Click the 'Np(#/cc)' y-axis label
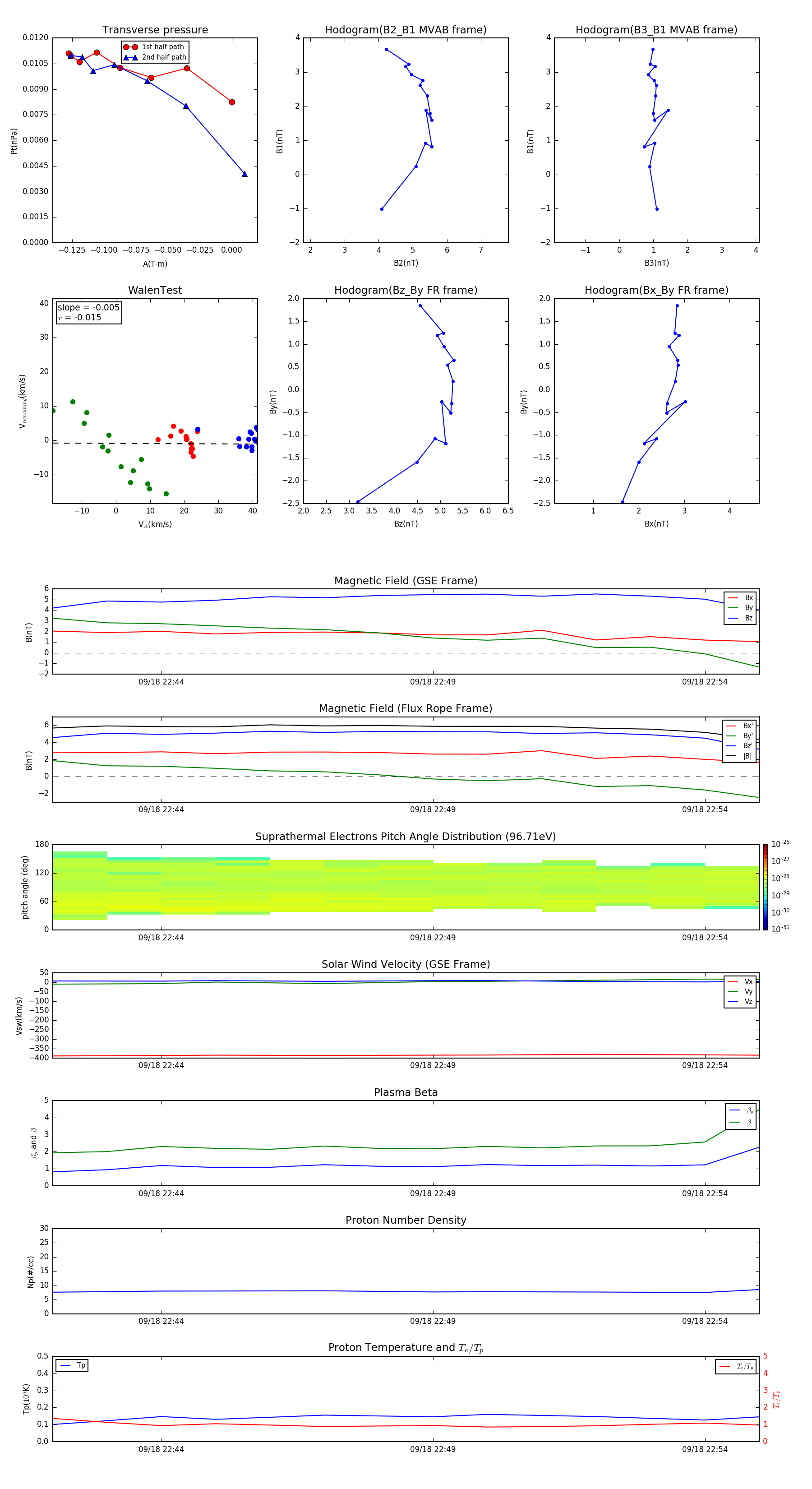The height and width of the screenshot is (1489, 812). pyautogui.click(x=31, y=1272)
